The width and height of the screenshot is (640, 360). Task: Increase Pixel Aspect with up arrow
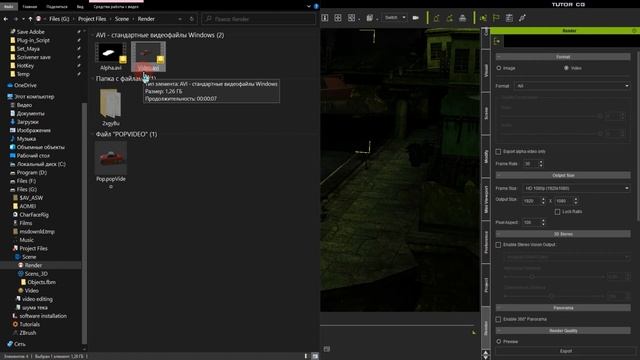click(x=543, y=220)
